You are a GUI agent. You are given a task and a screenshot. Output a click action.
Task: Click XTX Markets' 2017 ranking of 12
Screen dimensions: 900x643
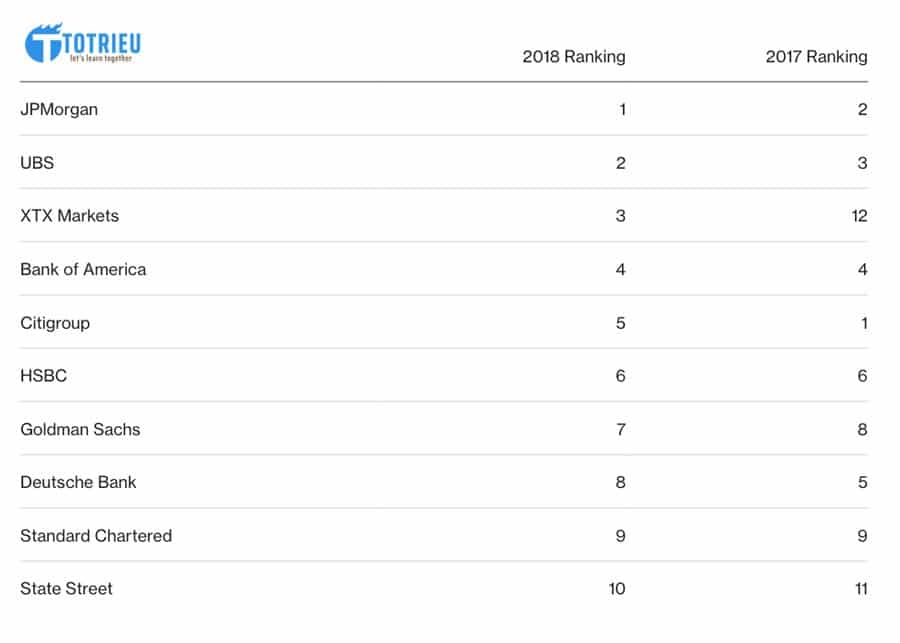click(858, 216)
